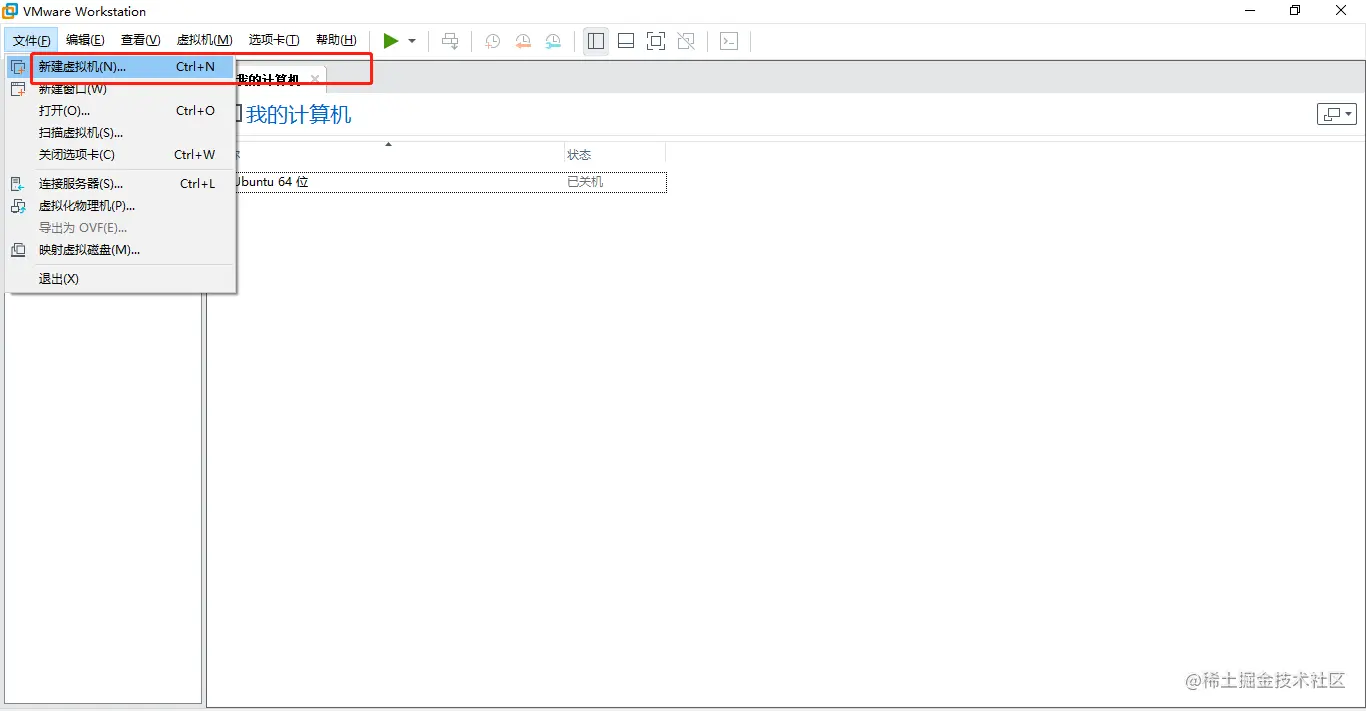Select 新建窗口(W) menu entry
Viewport: 1366px width, 711px height.
(120, 89)
